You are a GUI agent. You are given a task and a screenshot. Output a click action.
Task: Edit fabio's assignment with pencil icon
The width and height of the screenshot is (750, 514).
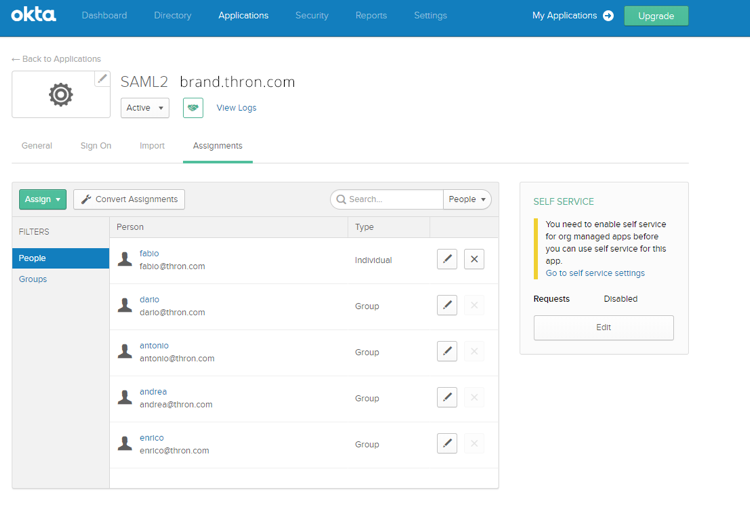tap(447, 259)
